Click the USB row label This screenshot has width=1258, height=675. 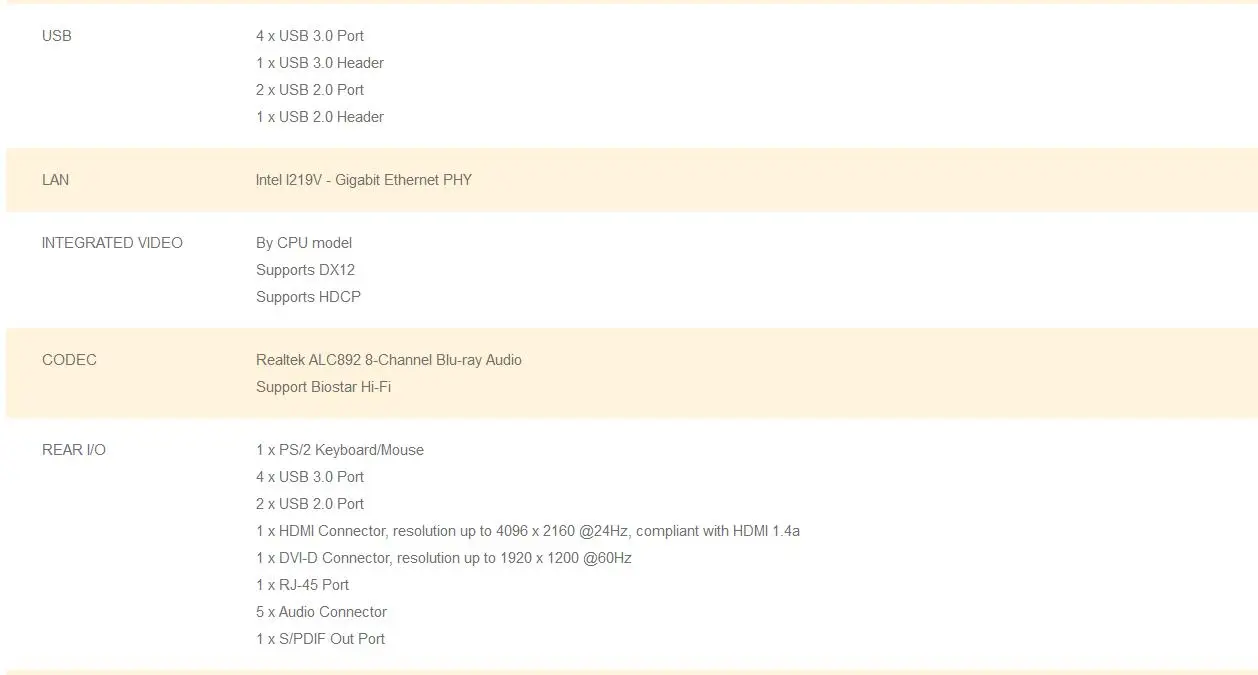(x=57, y=36)
